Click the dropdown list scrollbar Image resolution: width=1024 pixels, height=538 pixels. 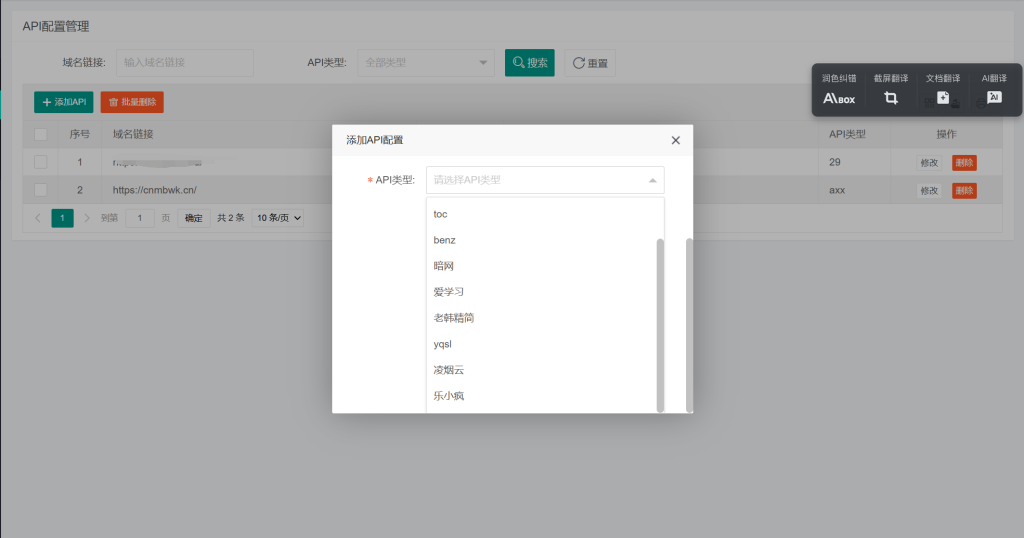click(660, 325)
